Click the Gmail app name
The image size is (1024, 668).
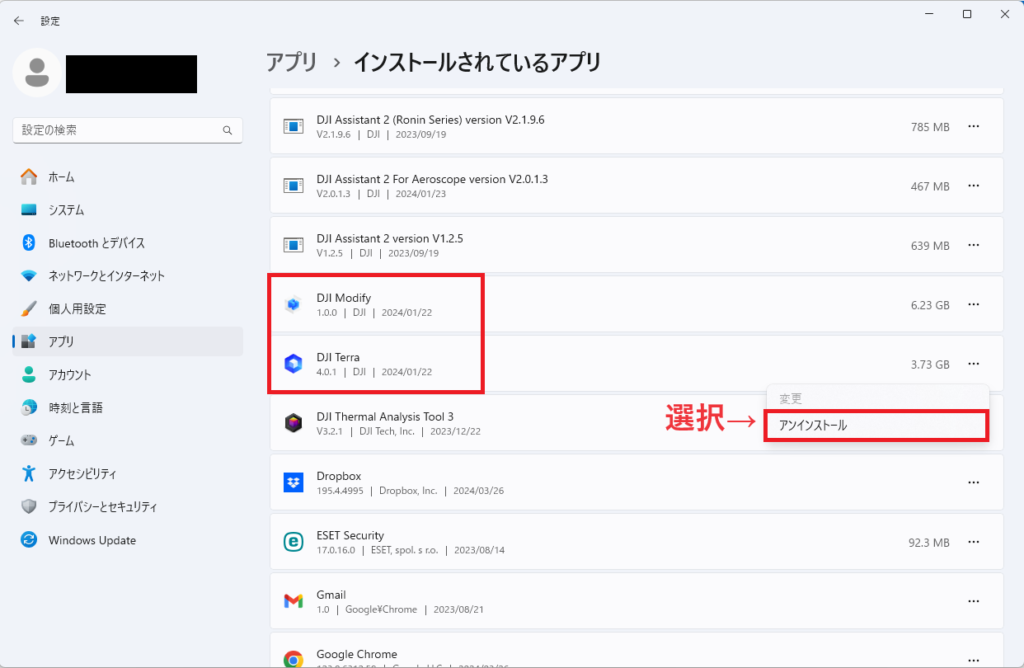point(331,595)
